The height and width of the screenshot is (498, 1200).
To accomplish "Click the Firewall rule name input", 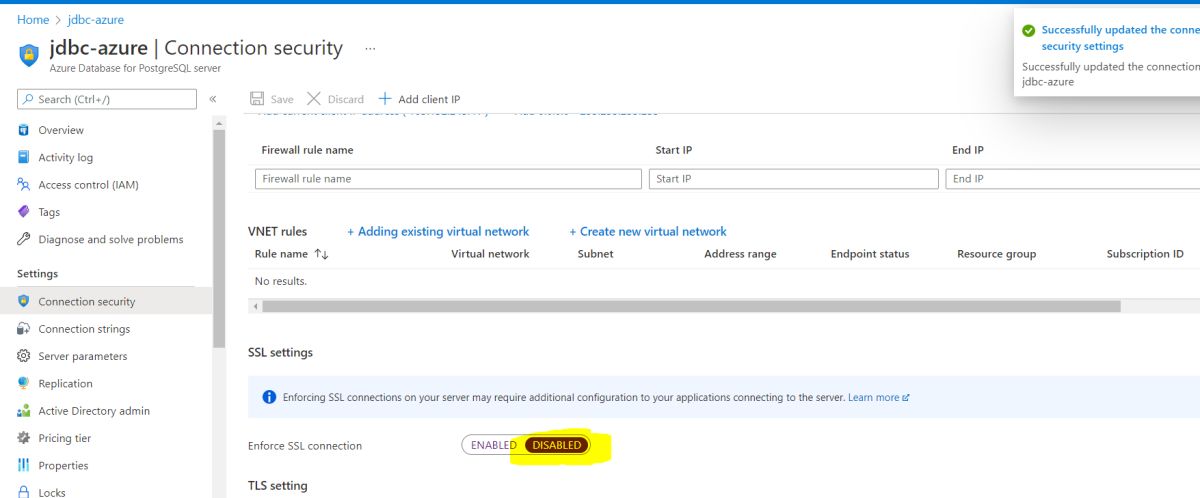I will coord(448,178).
